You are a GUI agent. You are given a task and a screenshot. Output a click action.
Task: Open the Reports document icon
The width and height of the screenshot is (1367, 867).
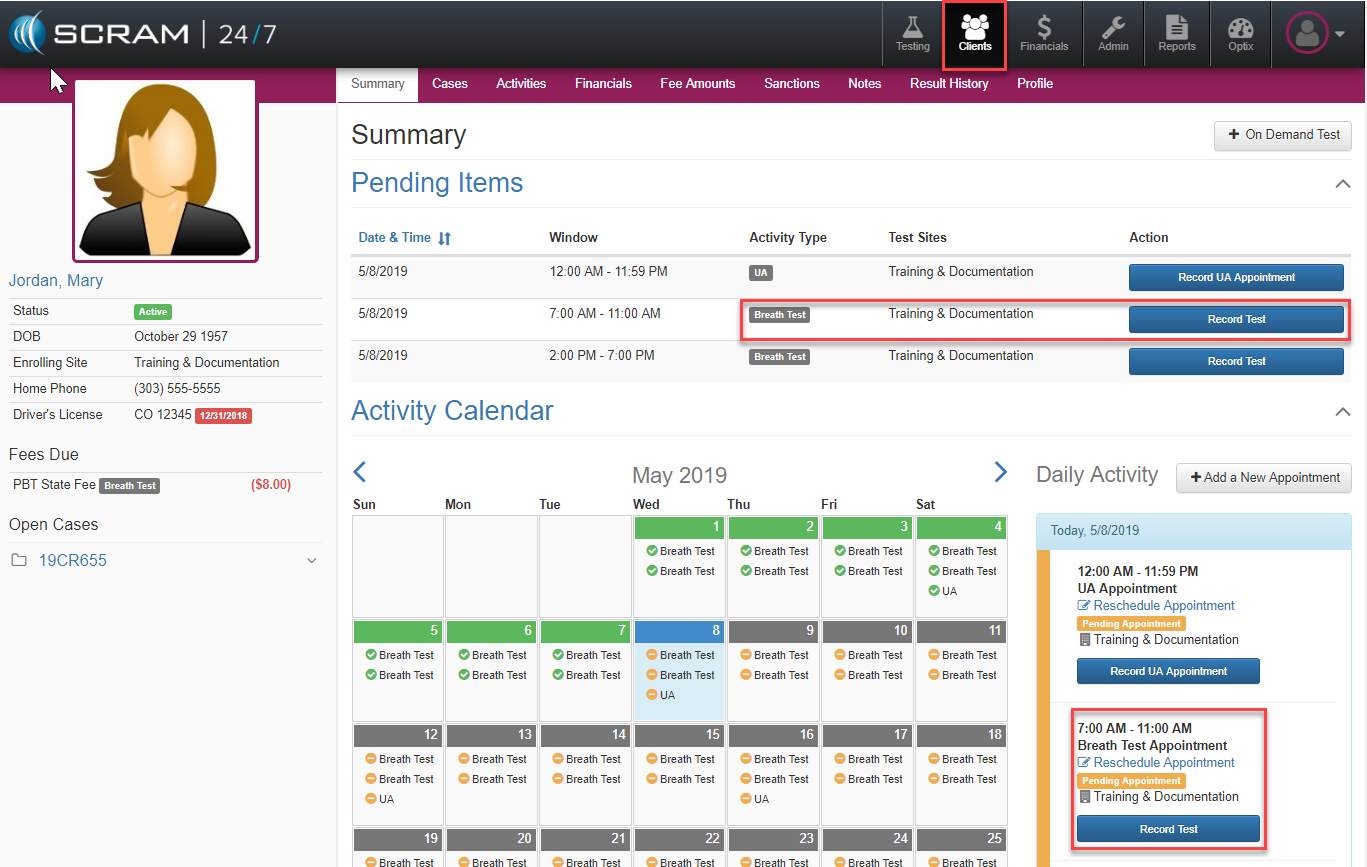click(1177, 34)
